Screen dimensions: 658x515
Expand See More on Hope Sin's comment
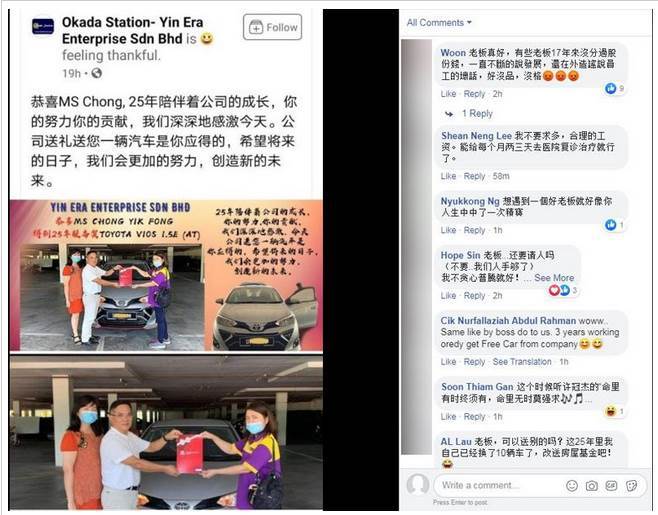[554, 278]
